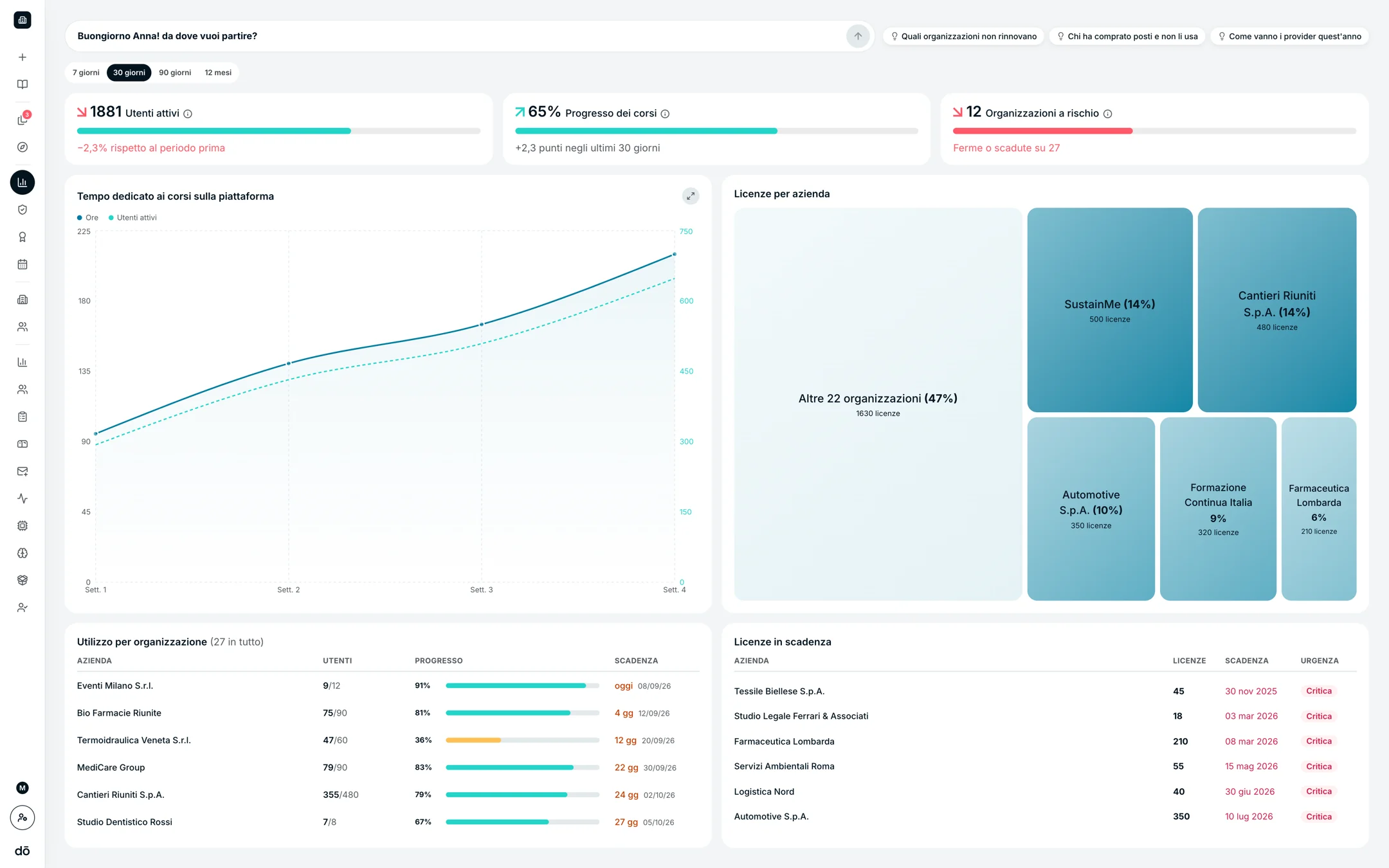Toggle the Ore legend entry

coord(88,217)
